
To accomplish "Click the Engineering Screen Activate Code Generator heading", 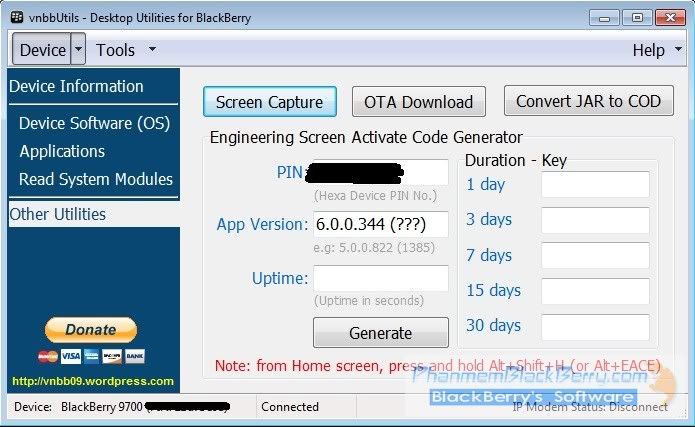I will (x=366, y=137).
